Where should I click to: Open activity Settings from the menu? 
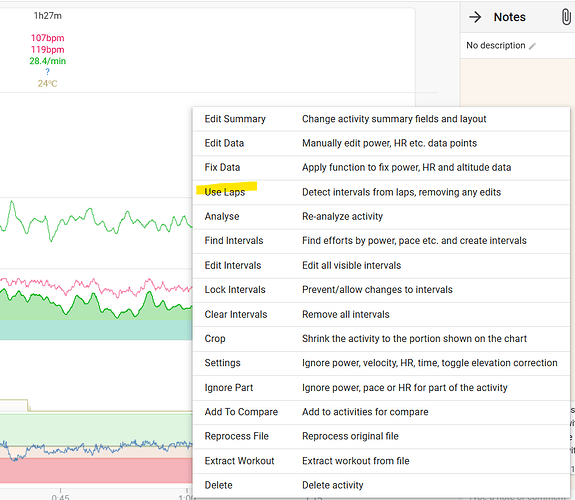point(381,363)
